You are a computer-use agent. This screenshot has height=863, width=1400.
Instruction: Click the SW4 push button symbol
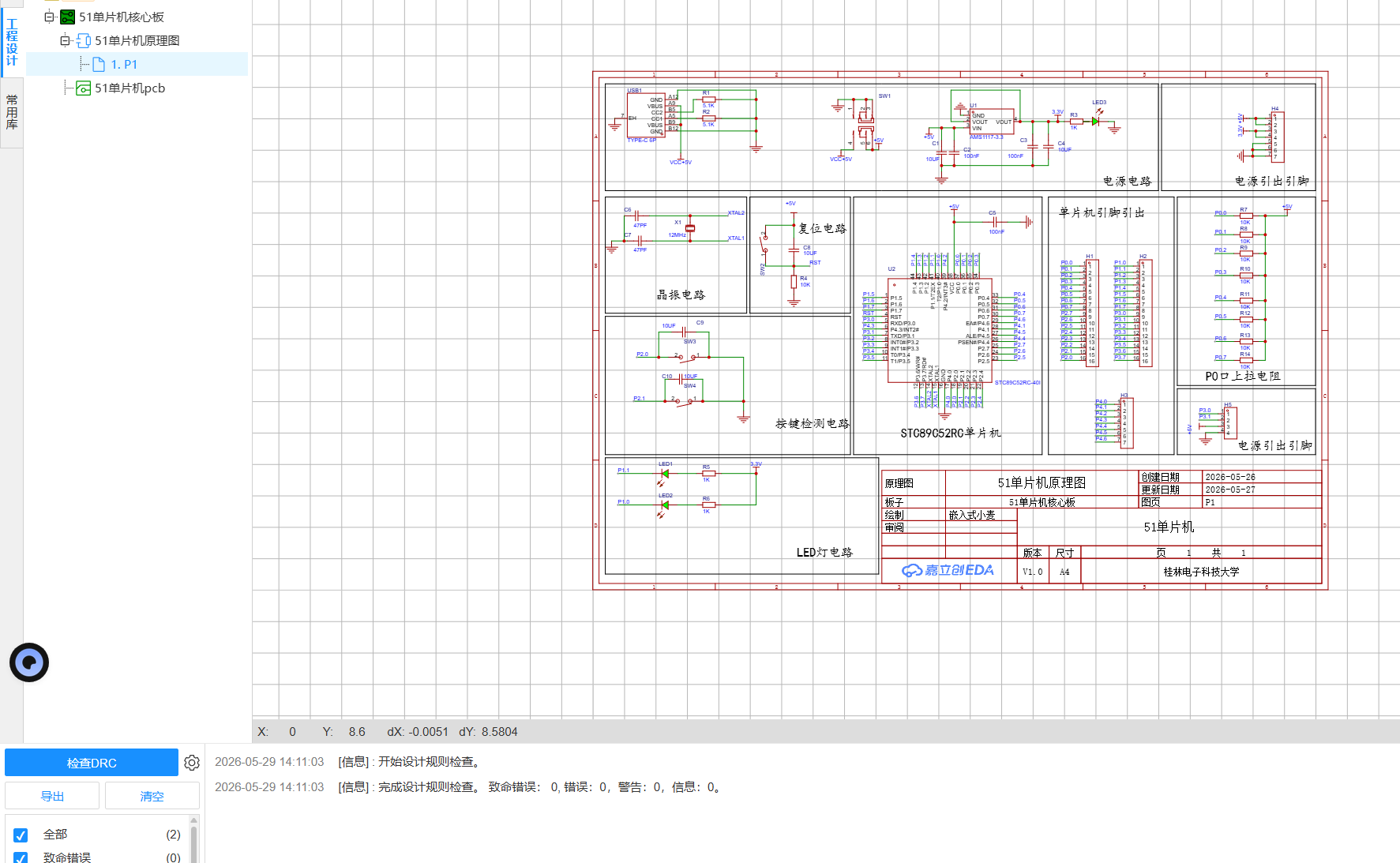[x=684, y=400]
